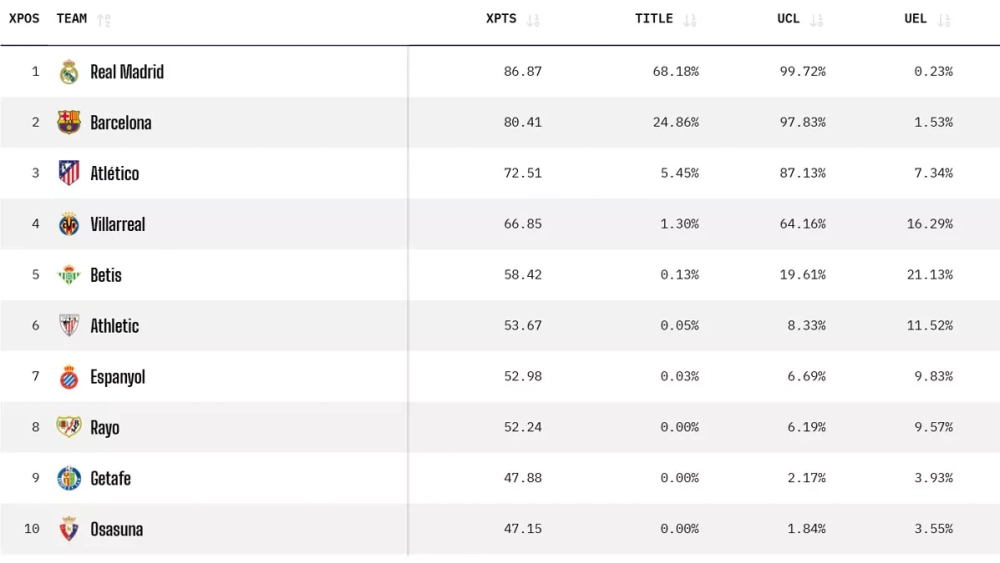The height and width of the screenshot is (563, 1000).
Task: Sort table by TITLE column arrows
Action: 689,20
